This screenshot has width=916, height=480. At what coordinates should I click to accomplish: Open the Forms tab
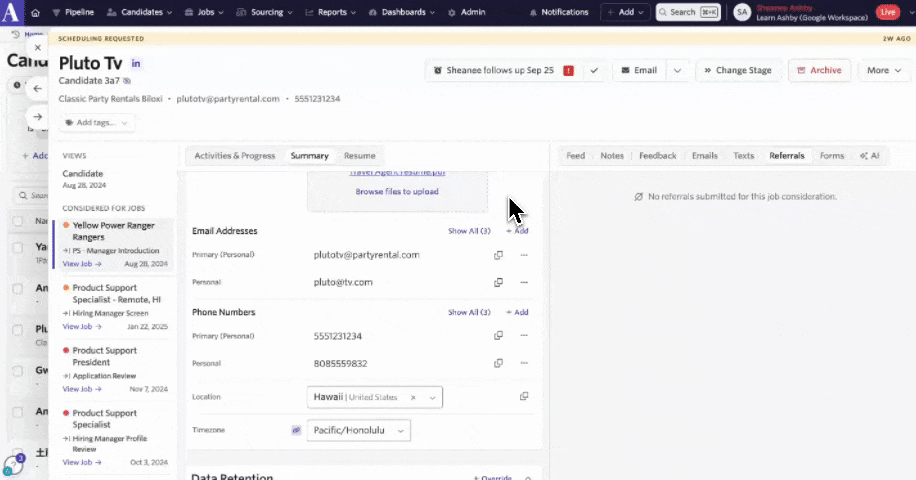point(832,156)
